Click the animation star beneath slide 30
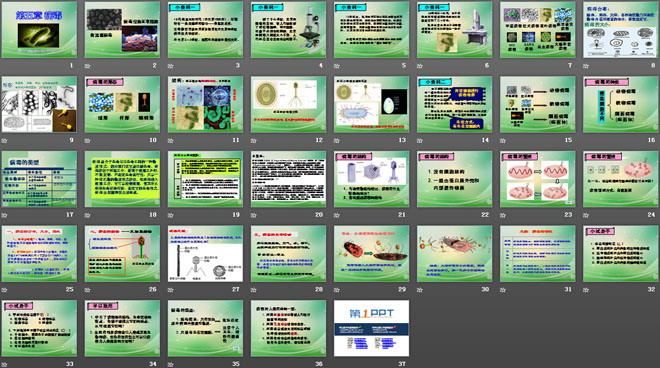This screenshot has height=368, width=660. pos(420,290)
